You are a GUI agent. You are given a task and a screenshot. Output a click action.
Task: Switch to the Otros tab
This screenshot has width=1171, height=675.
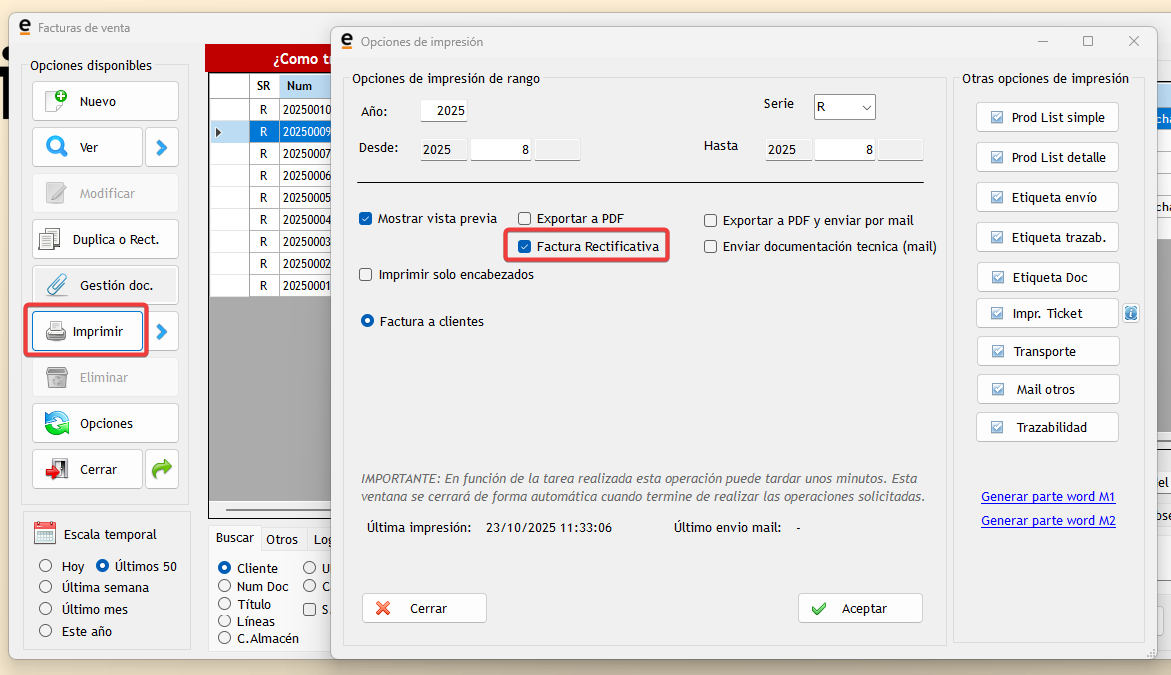(282, 539)
